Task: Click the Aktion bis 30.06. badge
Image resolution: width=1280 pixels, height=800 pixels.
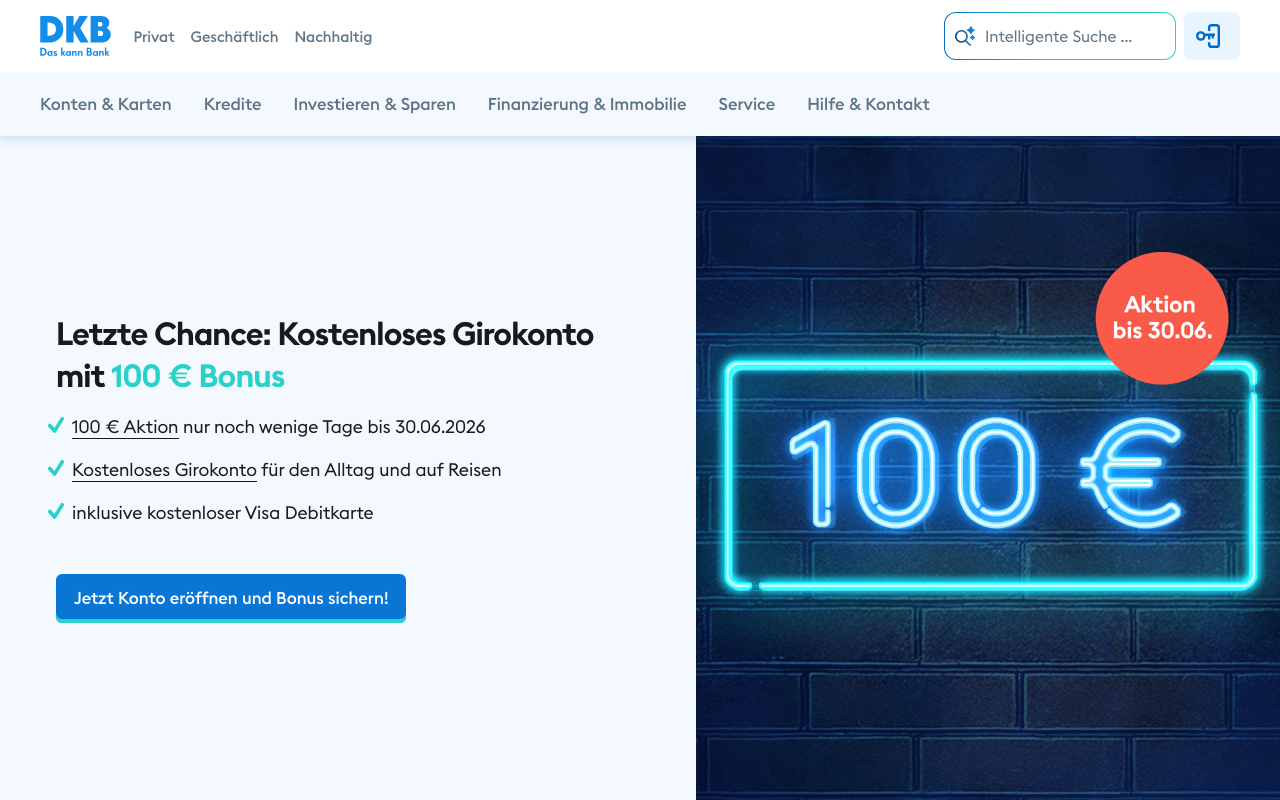Action: 1161,318
